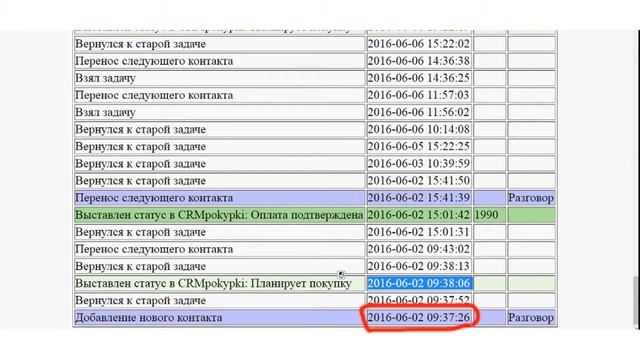
Task: Select timestamp 2016-06-02 09:43:02
Action: (x=418, y=249)
